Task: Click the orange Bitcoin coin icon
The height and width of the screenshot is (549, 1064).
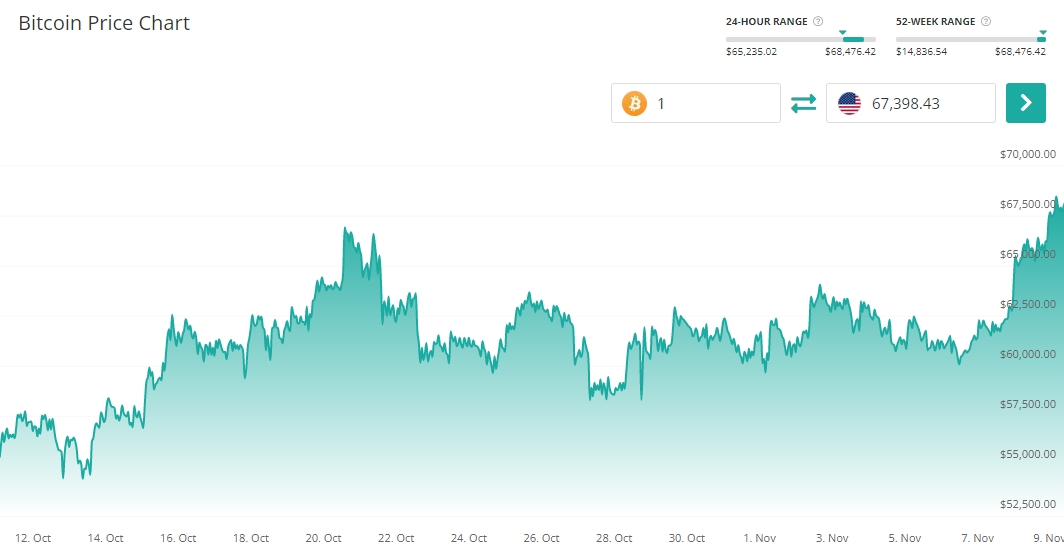Action: [x=634, y=103]
